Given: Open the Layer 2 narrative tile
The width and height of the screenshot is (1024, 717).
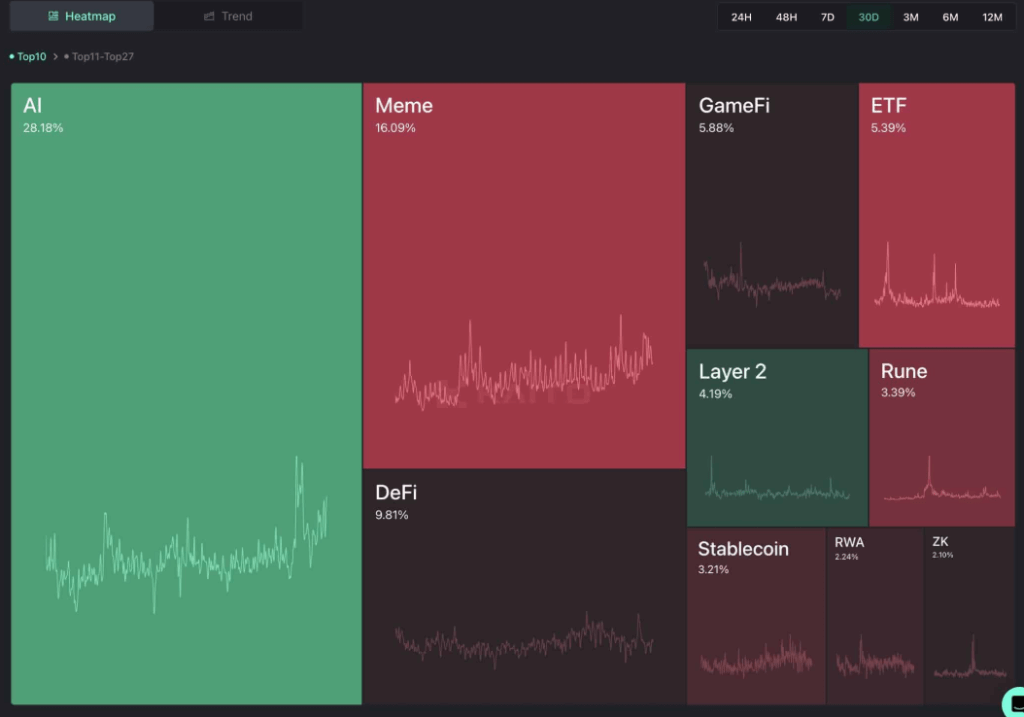Looking at the screenshot, I should pyautogui.click(x=777, y=438).
